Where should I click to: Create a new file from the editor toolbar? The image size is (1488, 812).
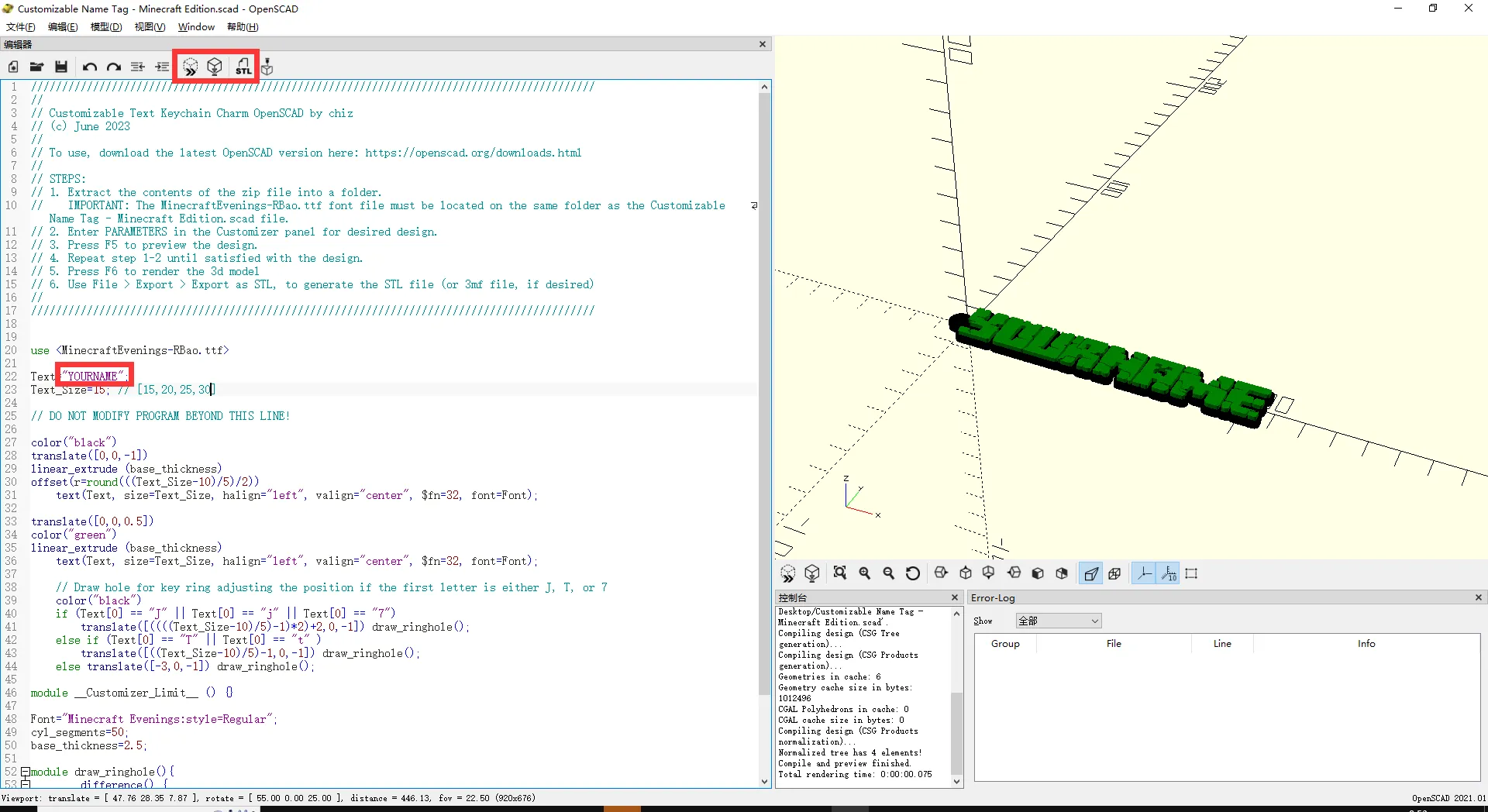tap(13, 67)
